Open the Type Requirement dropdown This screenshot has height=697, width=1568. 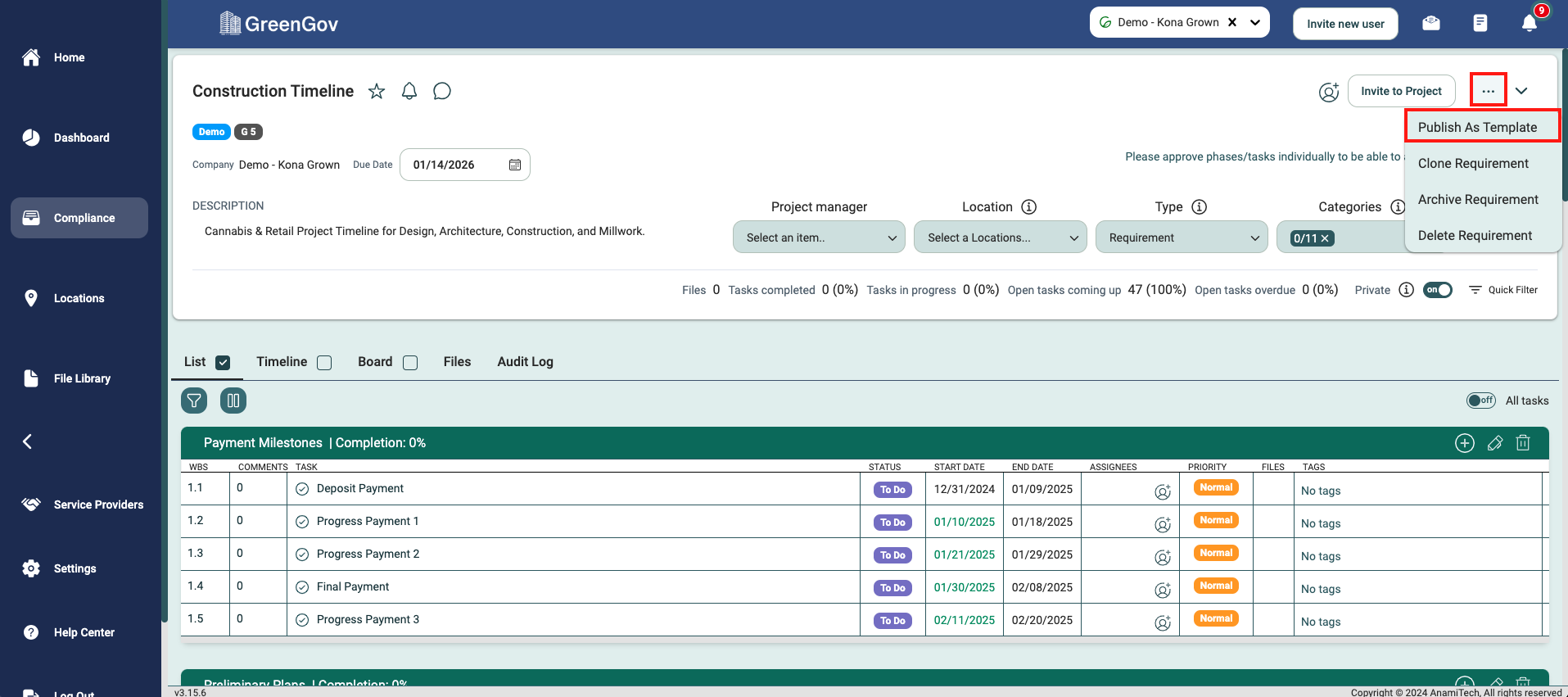point(1181,238)
